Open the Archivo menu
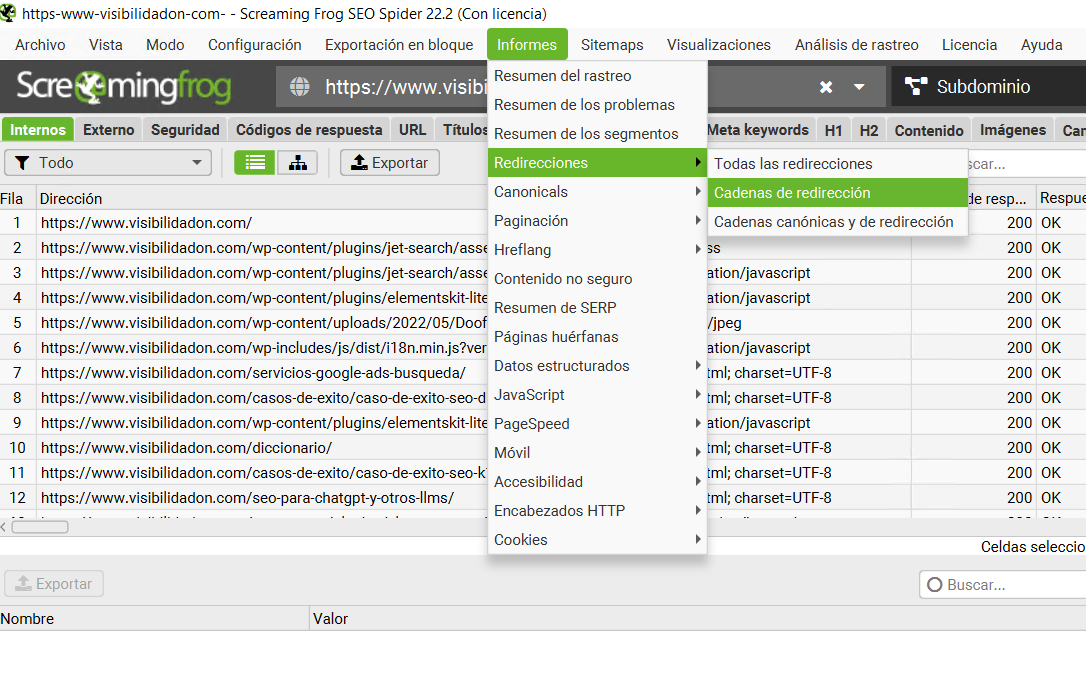 click(x=40, y=44)
